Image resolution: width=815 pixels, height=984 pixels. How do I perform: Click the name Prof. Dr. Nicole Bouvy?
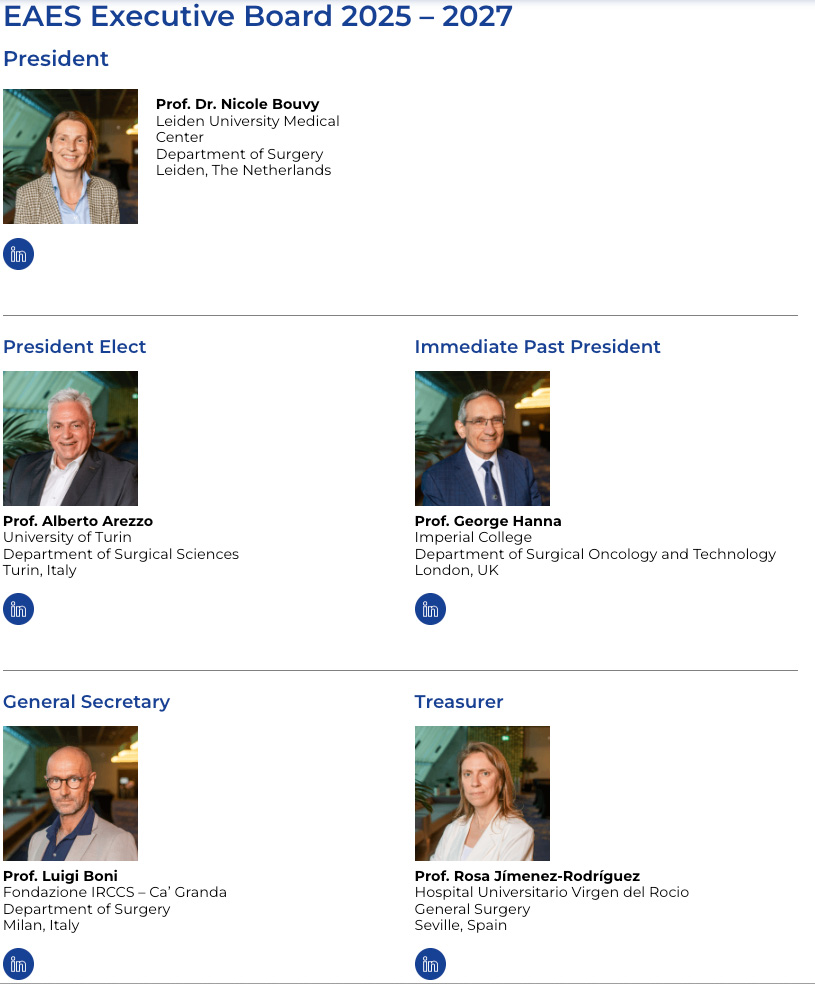[x=237, y=105]
